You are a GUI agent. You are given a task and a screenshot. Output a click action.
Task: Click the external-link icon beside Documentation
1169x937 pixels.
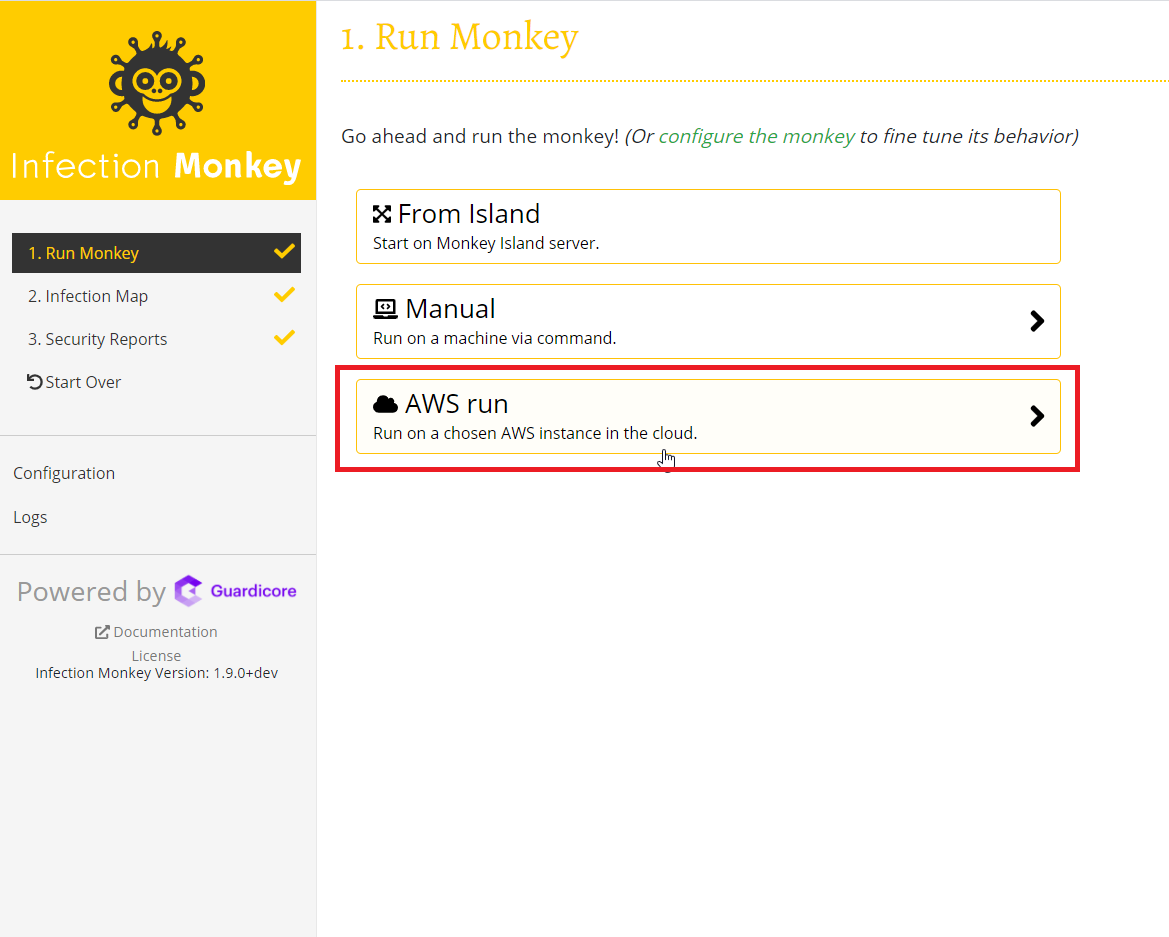tap(102, 632)
